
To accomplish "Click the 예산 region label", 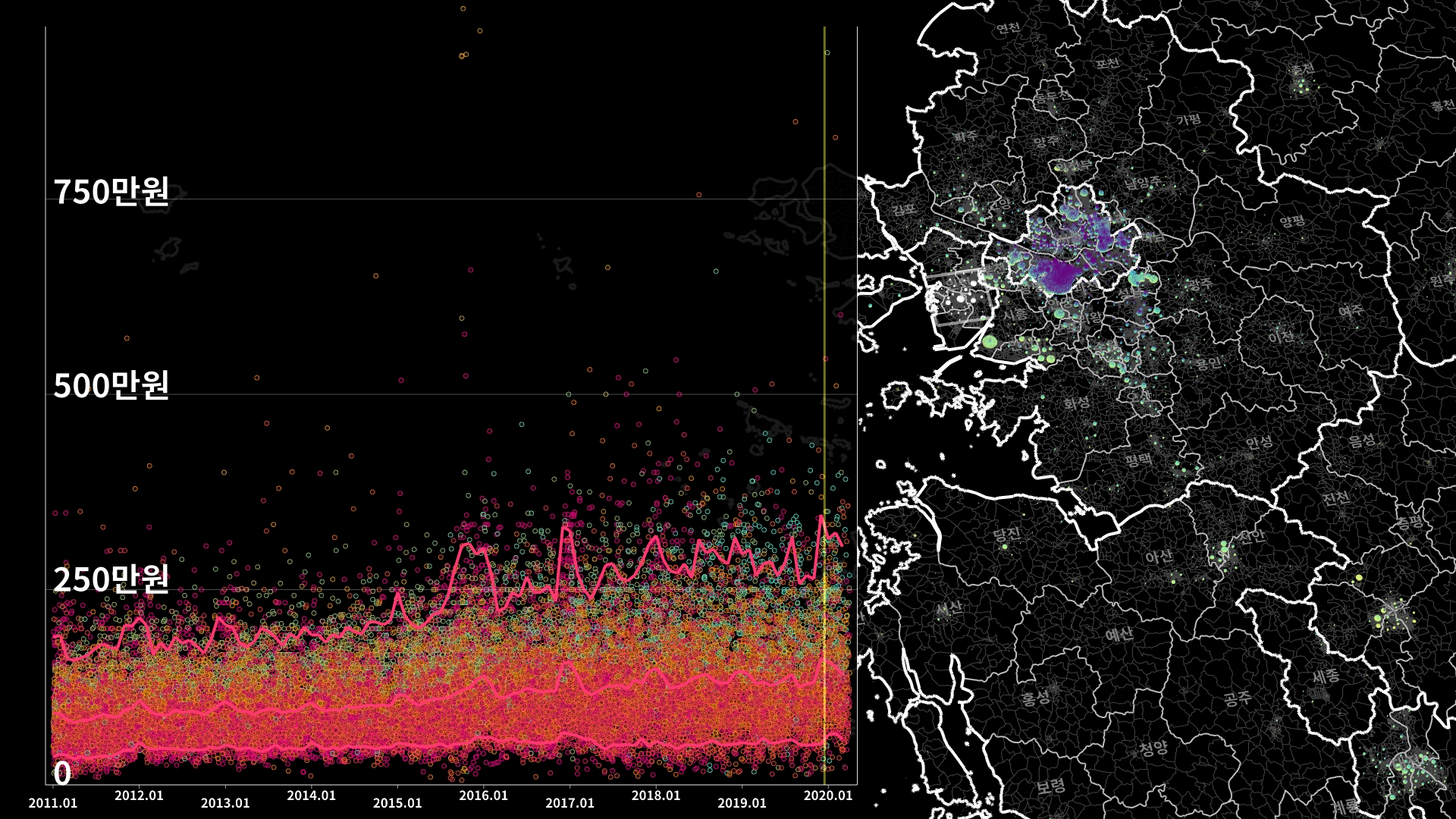I will tap(1119, 633).
